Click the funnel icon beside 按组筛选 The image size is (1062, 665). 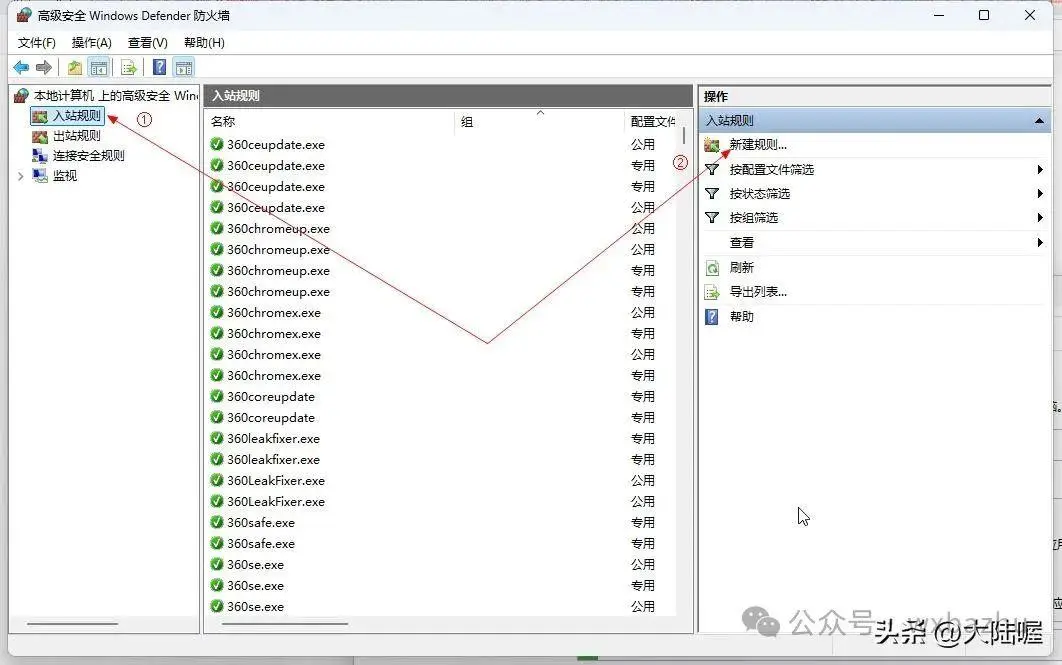712,218
